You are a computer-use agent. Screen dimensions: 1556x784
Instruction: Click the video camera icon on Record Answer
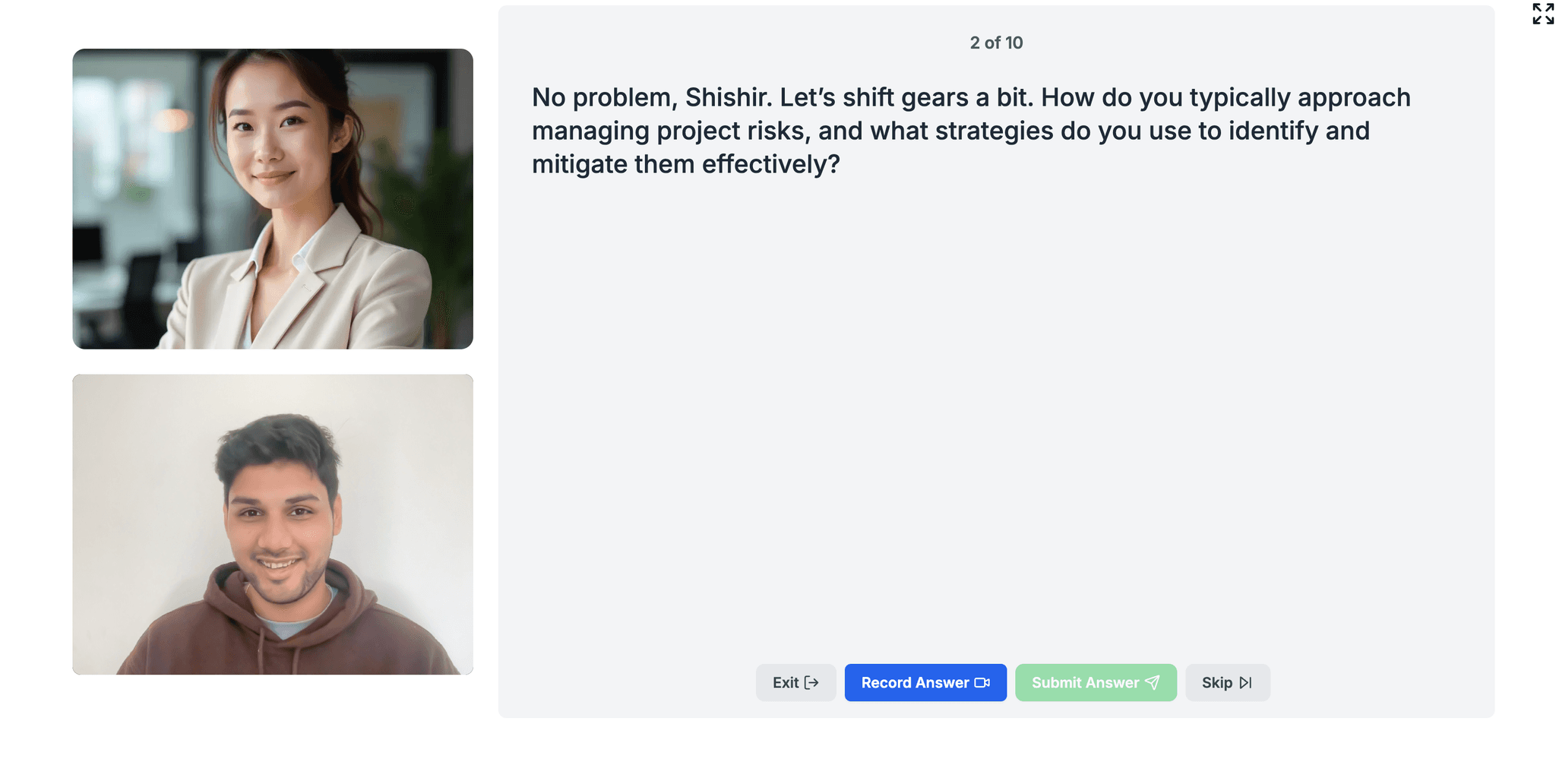click(982, 682)
